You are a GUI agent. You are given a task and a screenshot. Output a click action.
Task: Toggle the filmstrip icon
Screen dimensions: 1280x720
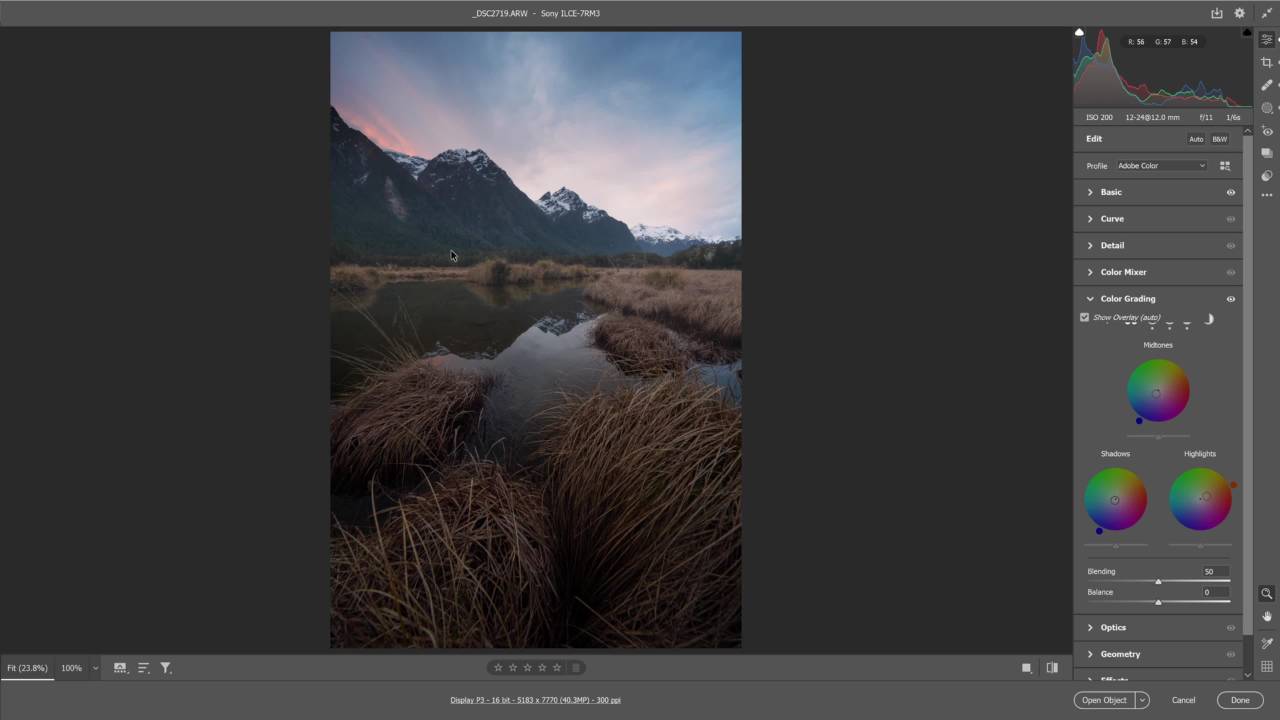pos(120,668)
